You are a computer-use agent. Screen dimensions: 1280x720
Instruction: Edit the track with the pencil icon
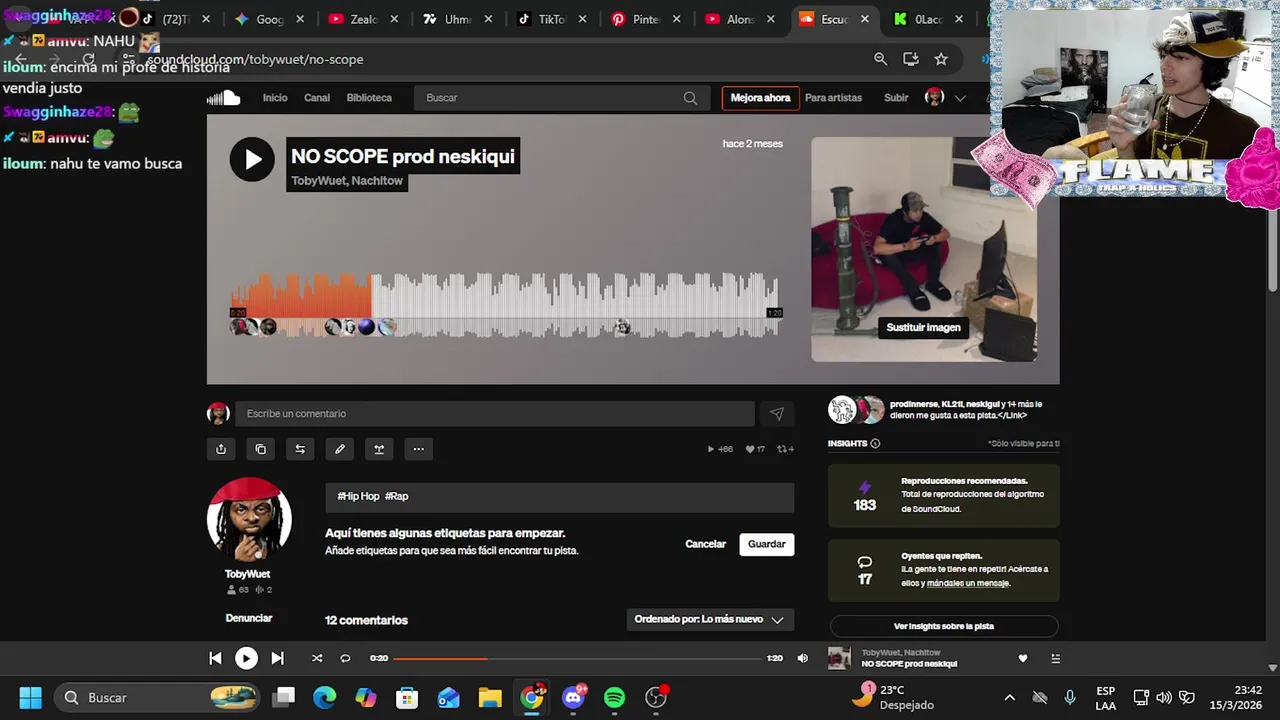click(340, 449)
